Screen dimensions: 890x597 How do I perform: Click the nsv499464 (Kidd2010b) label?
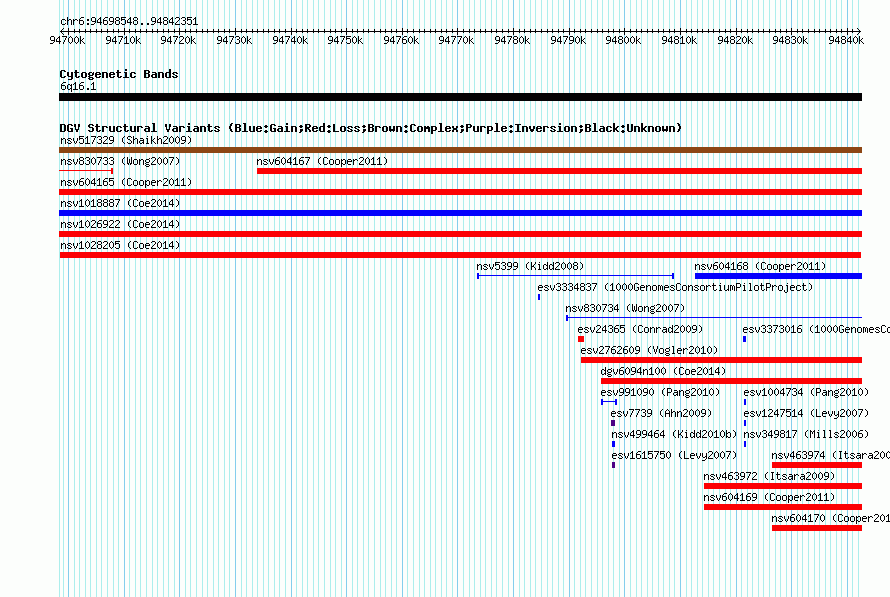pyautogui.click(x=674, y=434)
